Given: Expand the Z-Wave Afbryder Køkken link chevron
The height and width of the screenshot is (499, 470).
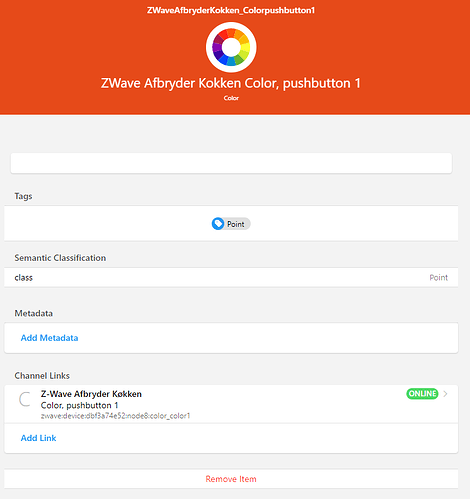Looking at the screenshot, I should (446, 394).
